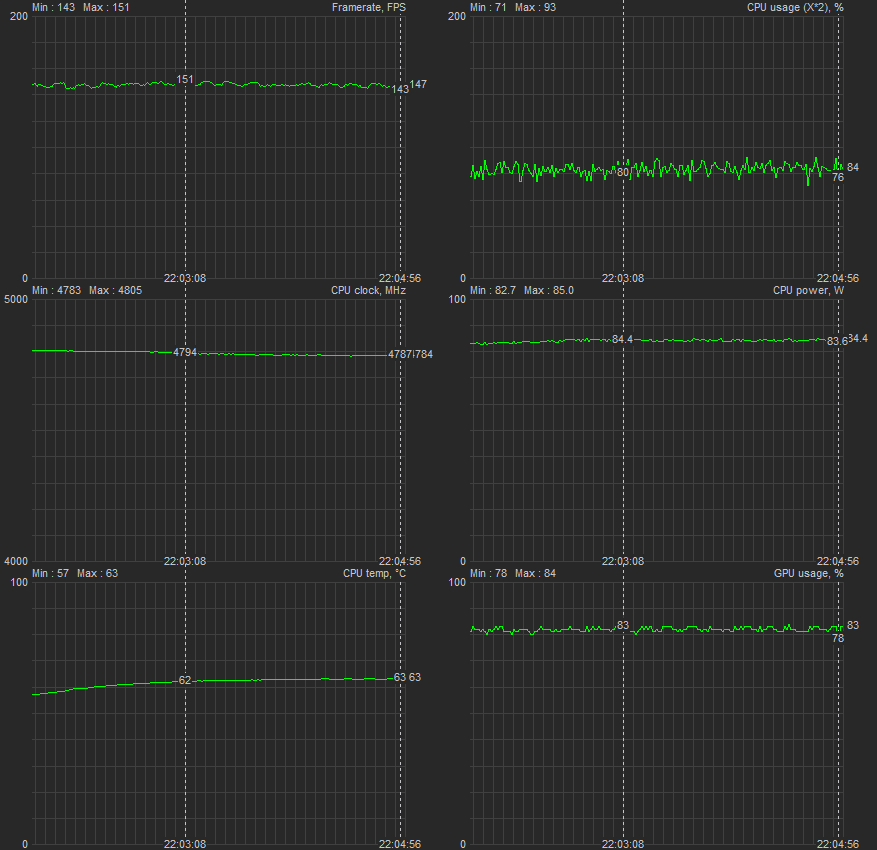Click the 22:03:08 timestamp under the CPU power graph

623,561
